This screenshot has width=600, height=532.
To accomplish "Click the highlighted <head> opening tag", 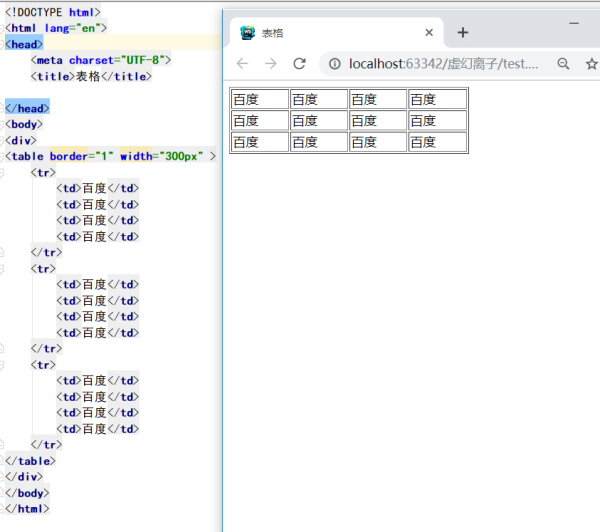I will click(x=24, y=44).
